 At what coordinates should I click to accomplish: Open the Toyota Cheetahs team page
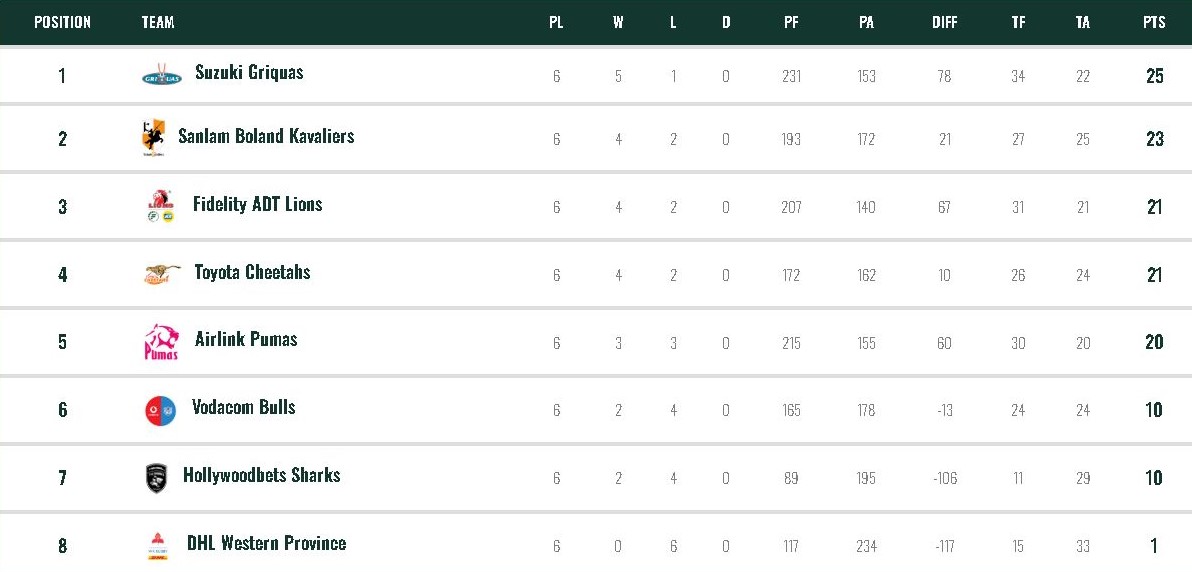pos(252,272)
